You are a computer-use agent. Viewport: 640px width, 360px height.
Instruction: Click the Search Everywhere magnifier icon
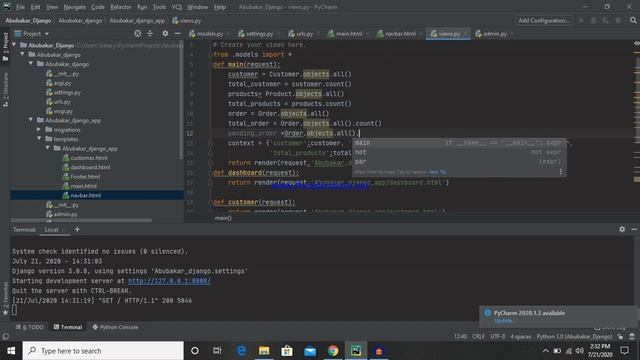point(633,20)
